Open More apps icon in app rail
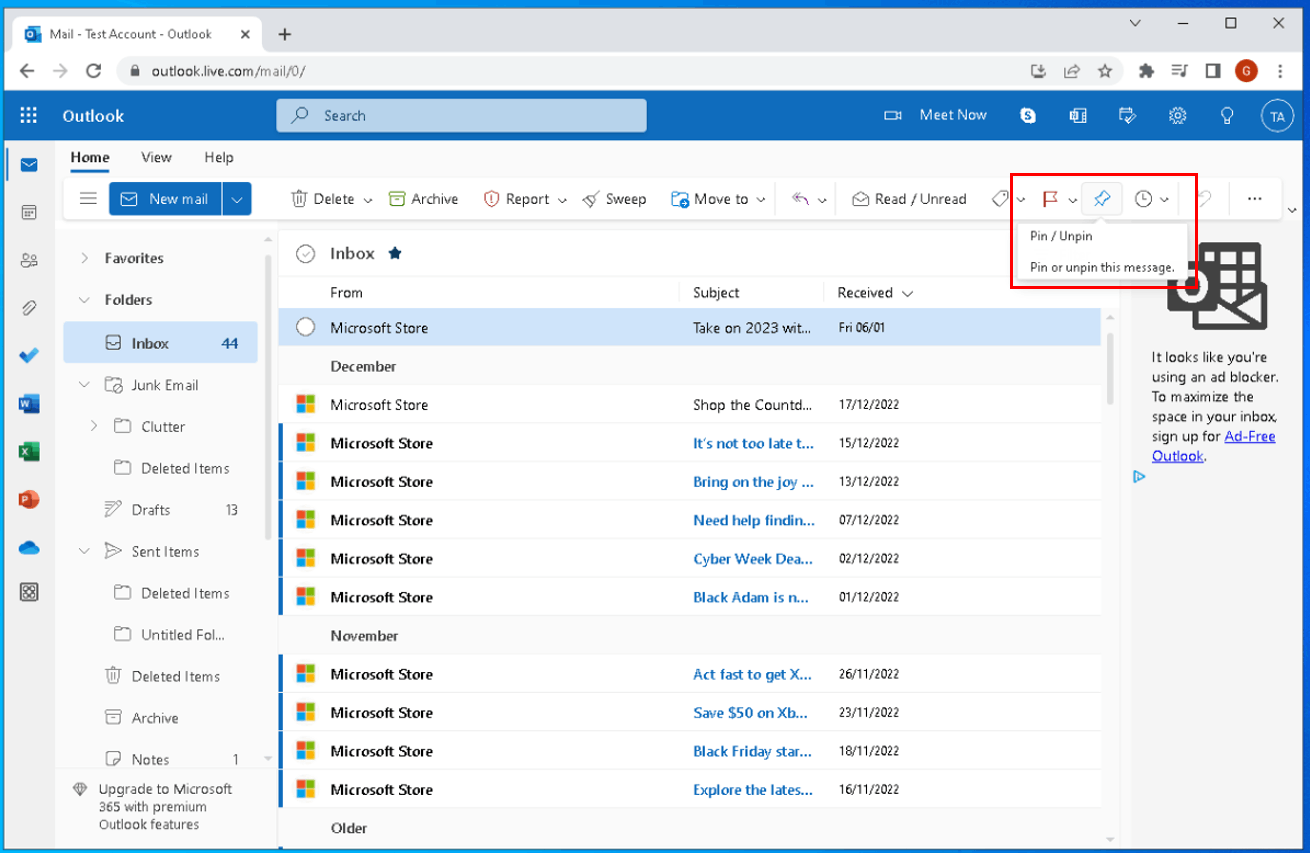Image resolution: width=1310 pixels, height=853 pixels. tap(29, 593)
